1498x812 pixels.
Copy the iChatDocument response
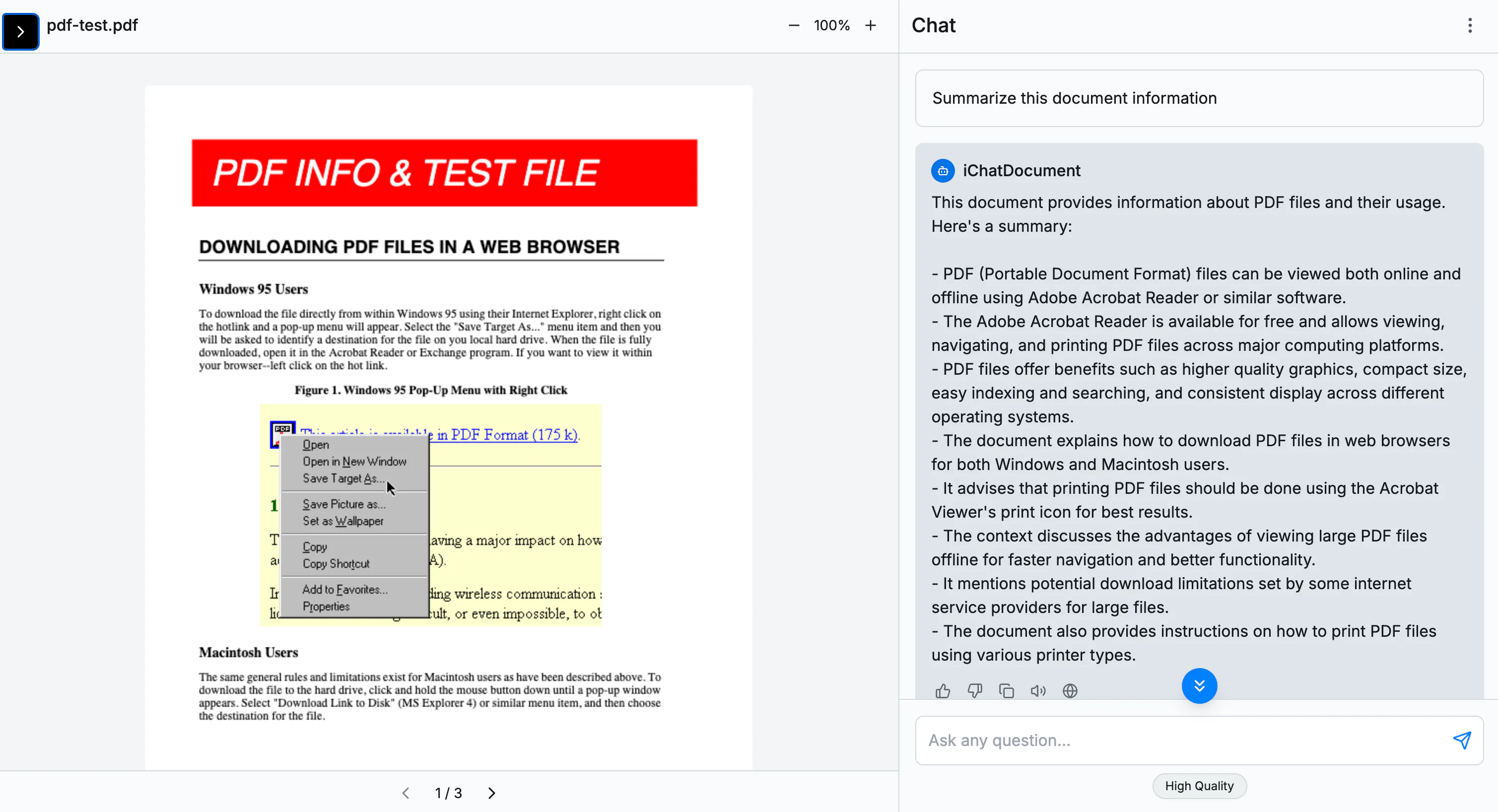tap(1006, 690)
